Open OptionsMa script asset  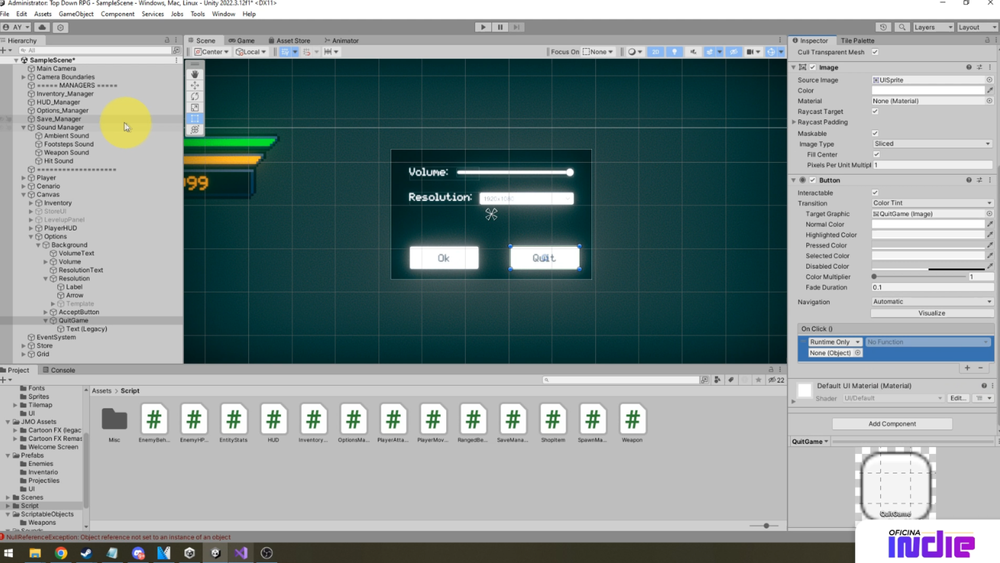pos(353,423)
